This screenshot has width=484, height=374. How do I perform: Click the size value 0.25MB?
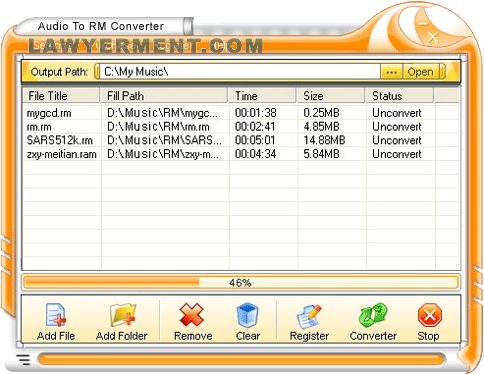click(x=321, y=113)
